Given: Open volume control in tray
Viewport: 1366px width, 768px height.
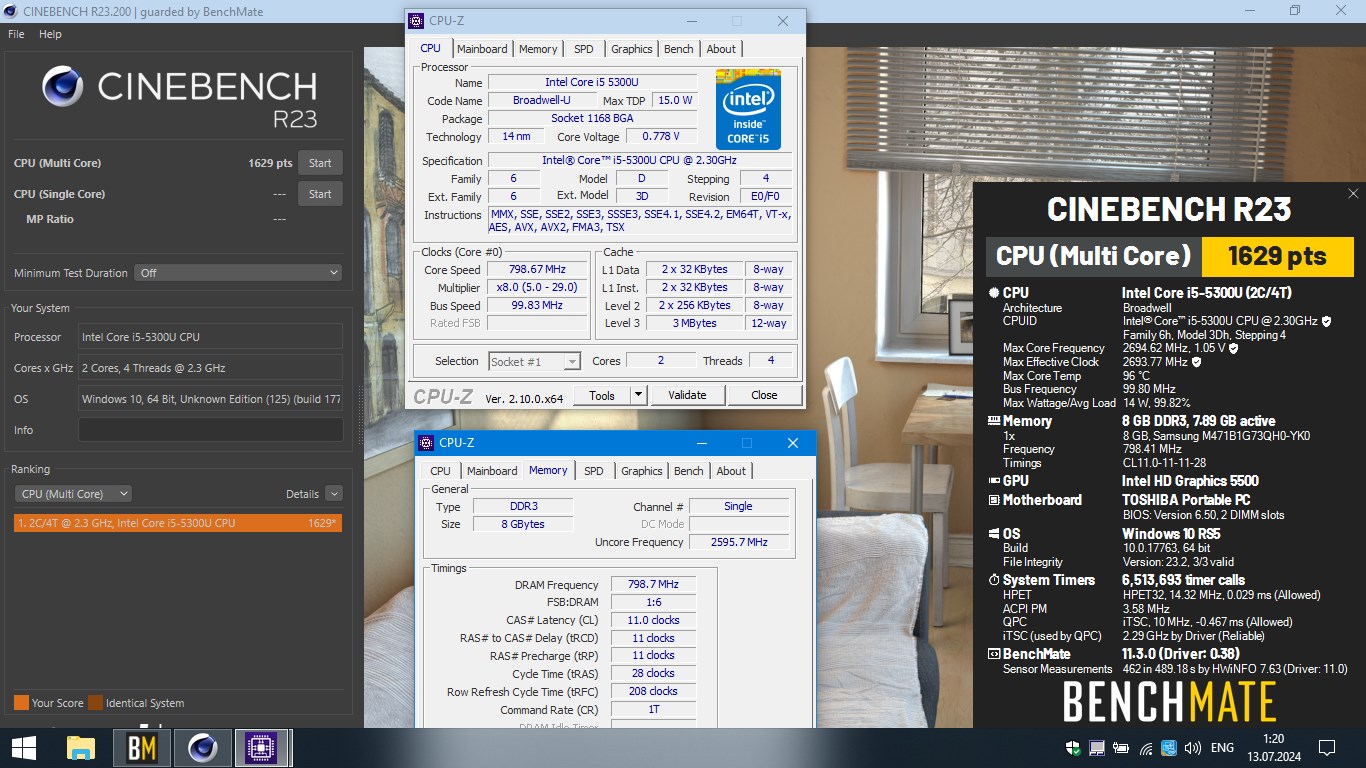Looking at the screenshot, I should coord(1192,748).
